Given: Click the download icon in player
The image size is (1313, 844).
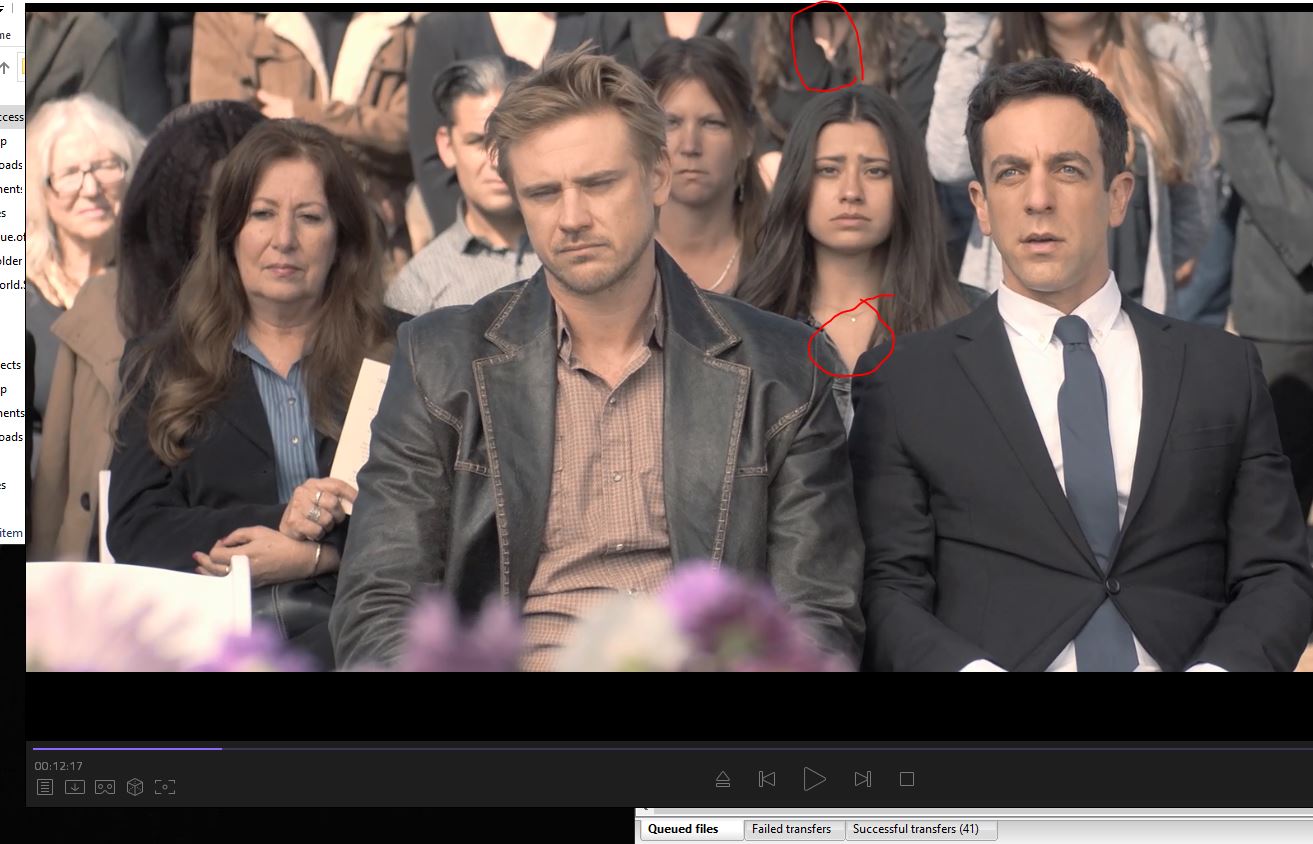Looking at the screenshot, I should [x=74, y=787].
